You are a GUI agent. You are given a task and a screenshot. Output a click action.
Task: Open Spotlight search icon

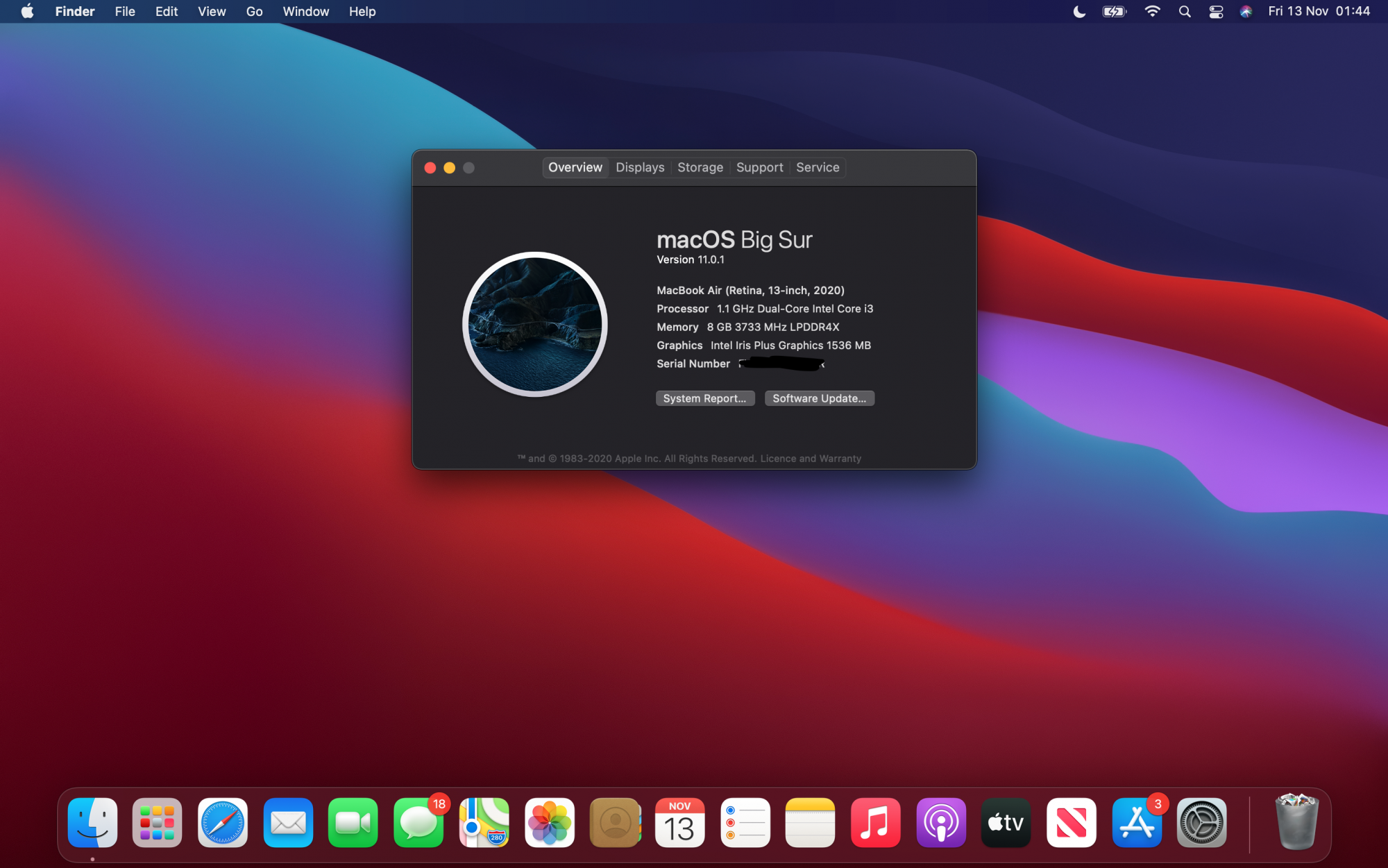pos(1185,12)
